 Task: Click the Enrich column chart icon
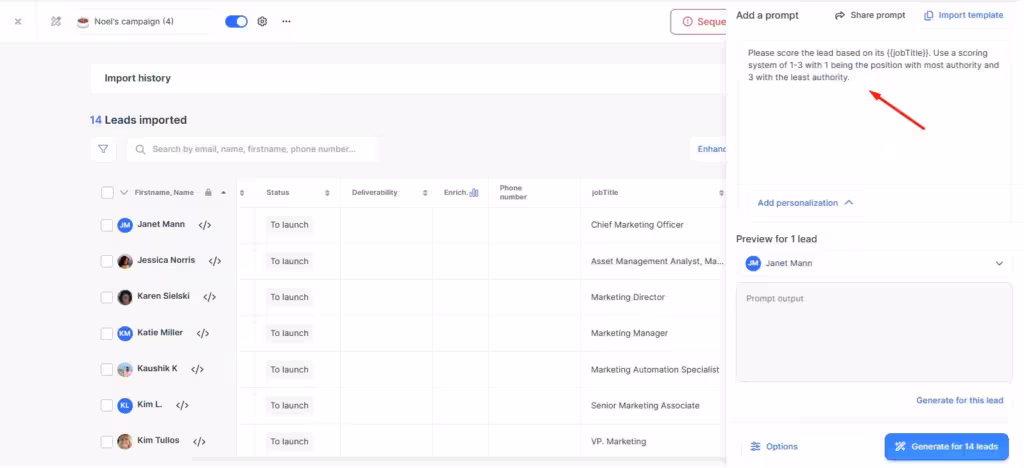tap(474, 192)
